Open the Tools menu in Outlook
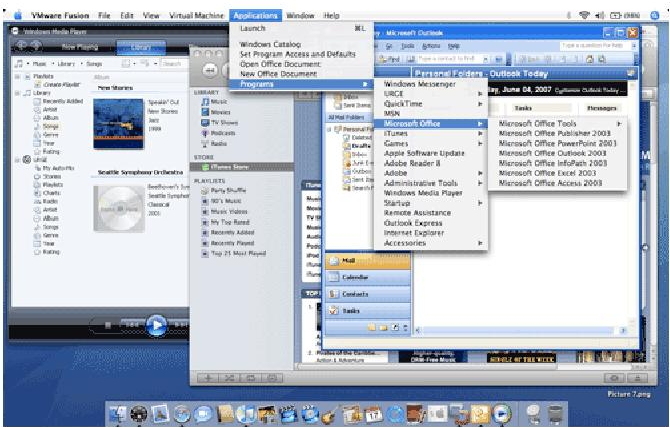Image resolution: width=670 pixels, height=427 pixels. tap(408, 46)
